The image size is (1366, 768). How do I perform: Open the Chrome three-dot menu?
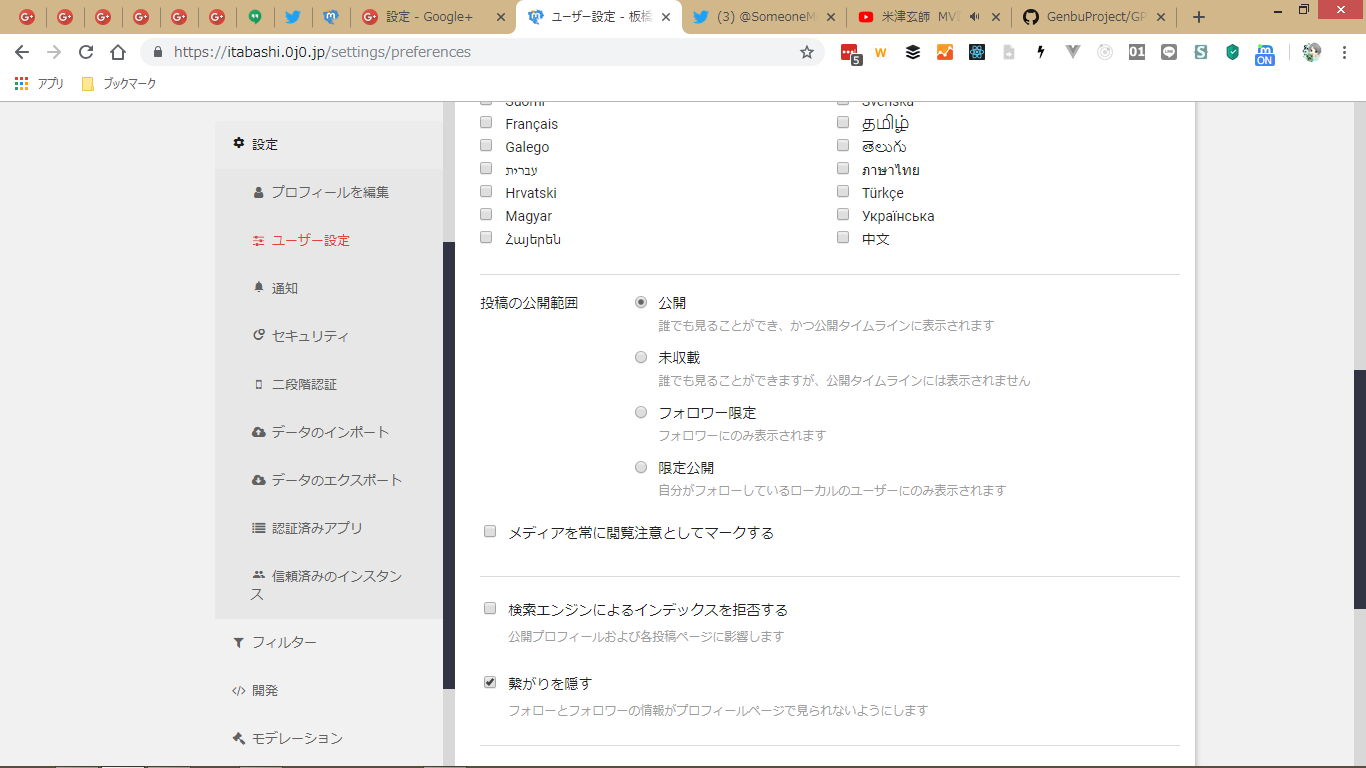point(1344,52)
